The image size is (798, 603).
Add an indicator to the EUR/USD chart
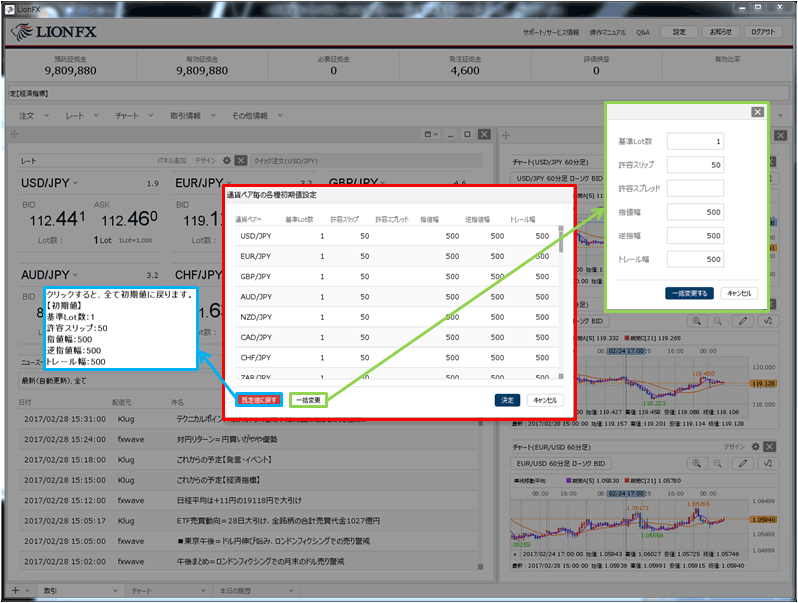[768, 464]
